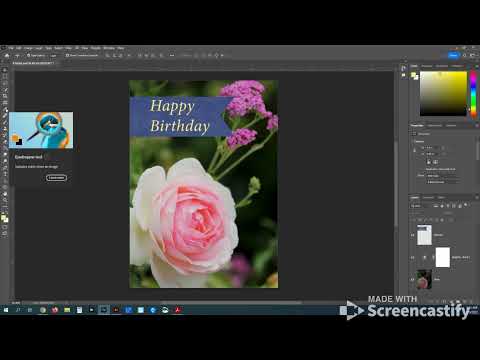480x360 pixels.
Task: Select the Lasso tool
Action: 5,83
